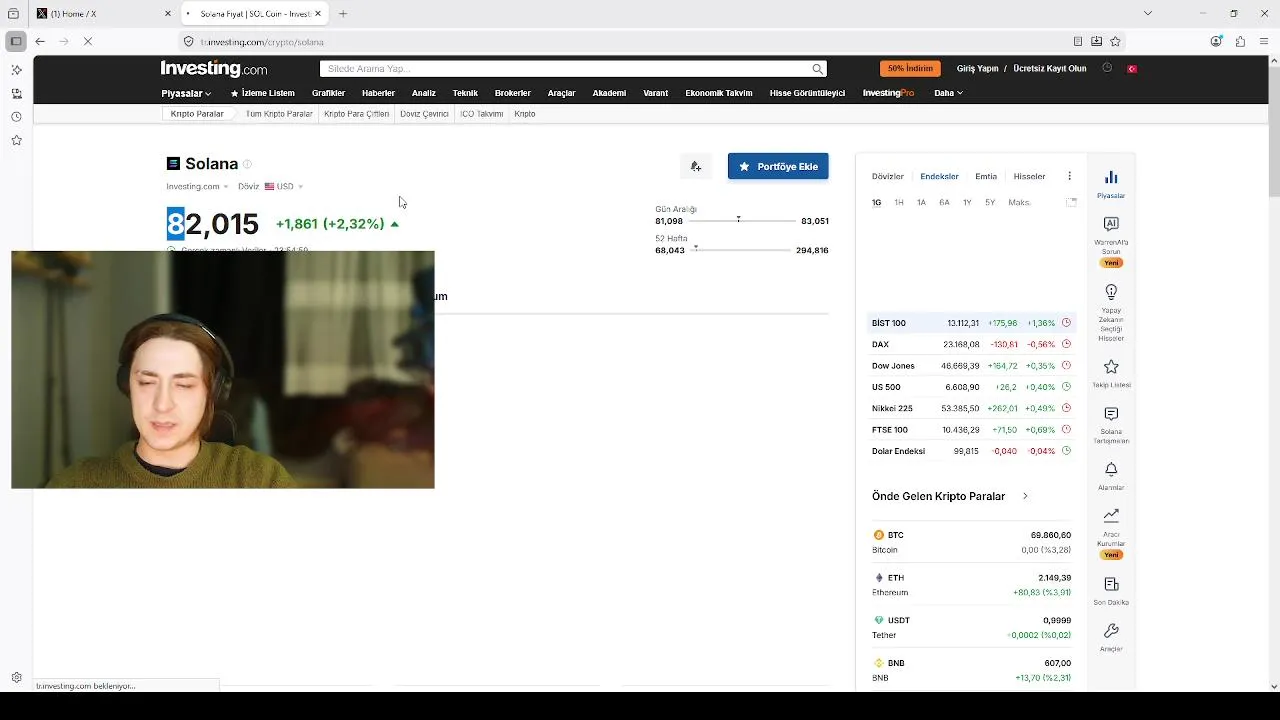Open Solana Tartışmaları chat icon

pyautogui.click(x=1111, y=414)
